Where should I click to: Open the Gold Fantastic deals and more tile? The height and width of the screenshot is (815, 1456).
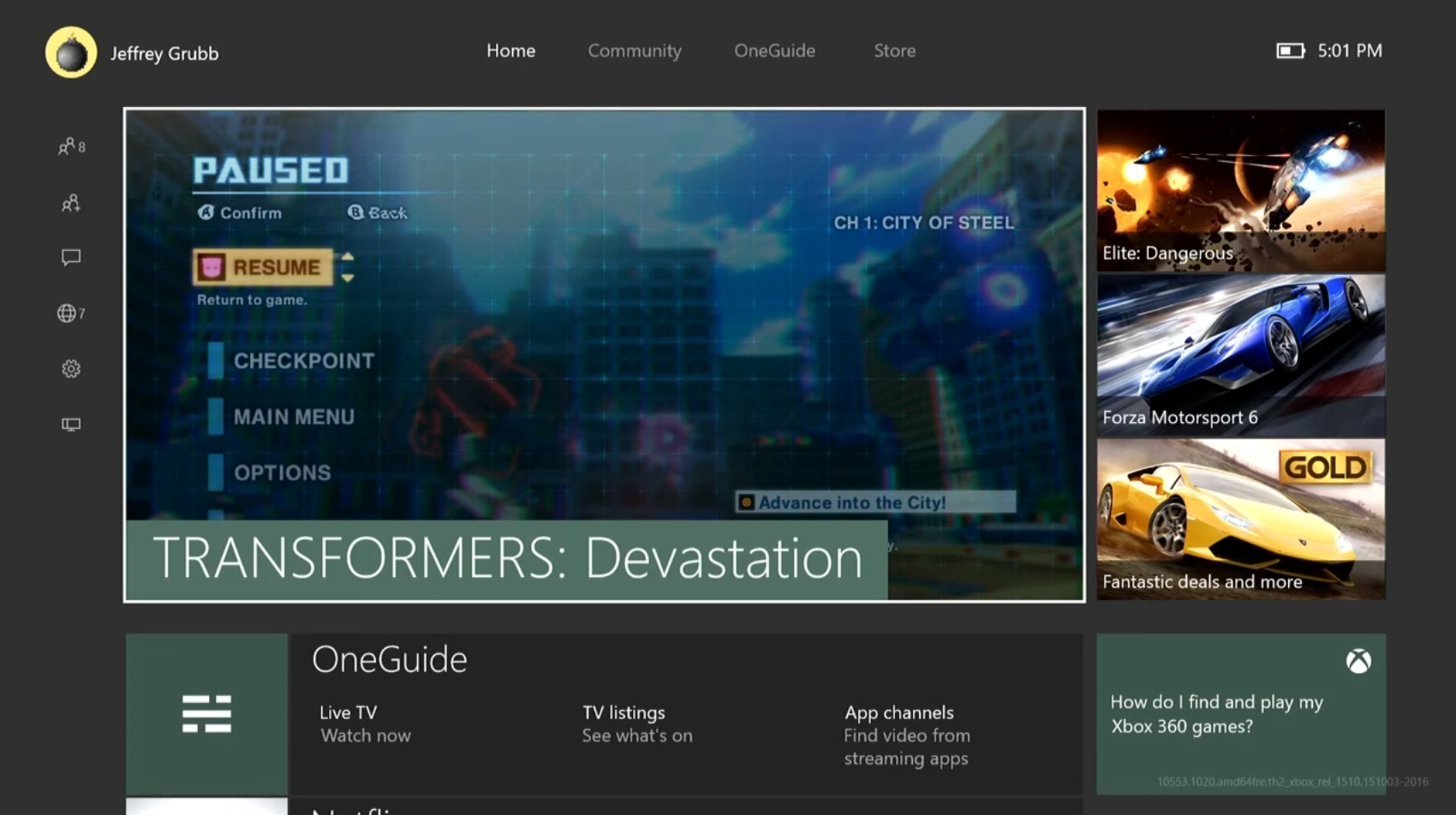(1241, 520)
